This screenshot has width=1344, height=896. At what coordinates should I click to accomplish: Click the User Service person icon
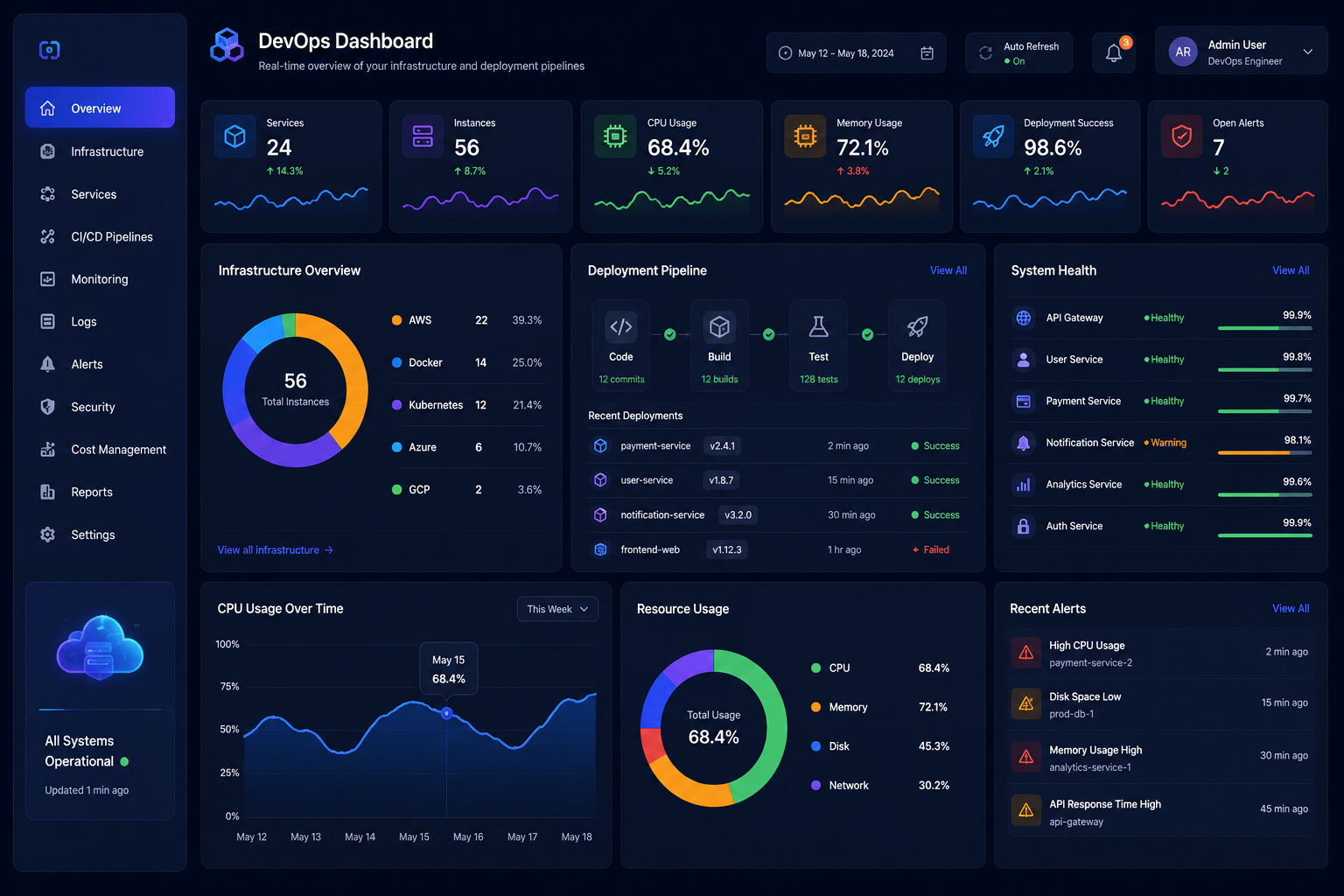click(x=1023, y=360)
